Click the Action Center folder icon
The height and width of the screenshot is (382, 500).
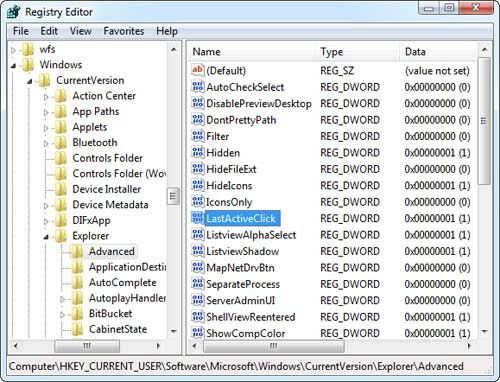pos(61,96)
